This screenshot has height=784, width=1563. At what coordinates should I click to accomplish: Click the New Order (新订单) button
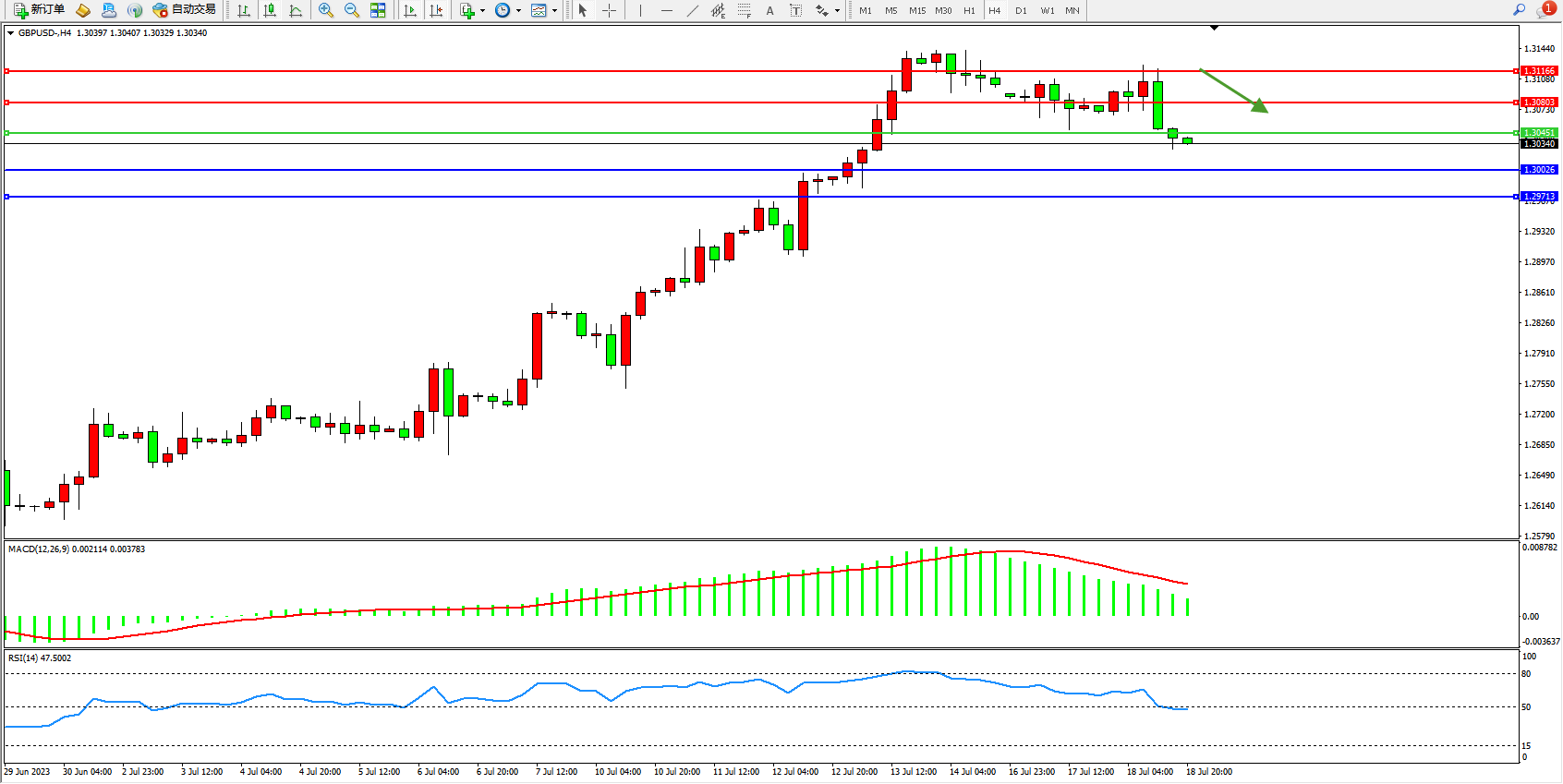40,10
